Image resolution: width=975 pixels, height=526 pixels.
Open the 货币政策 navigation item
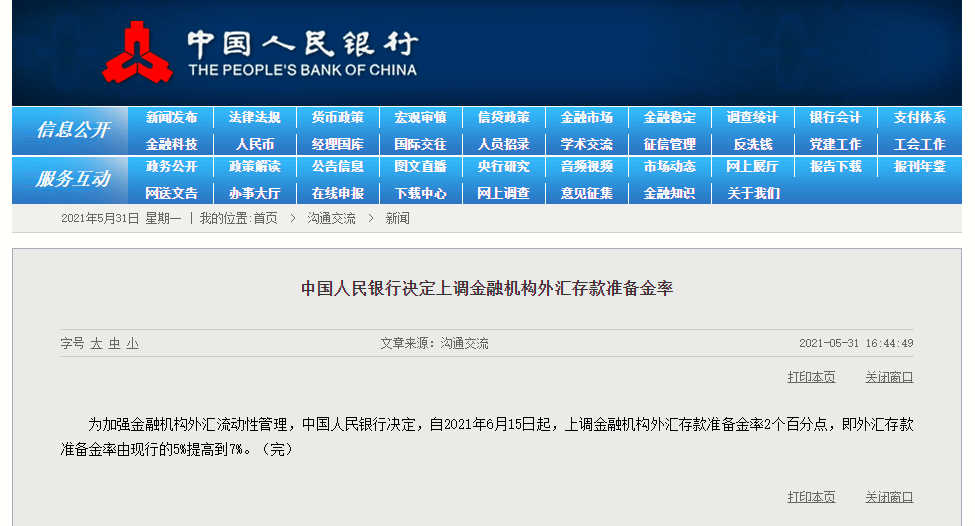[337, 118]
